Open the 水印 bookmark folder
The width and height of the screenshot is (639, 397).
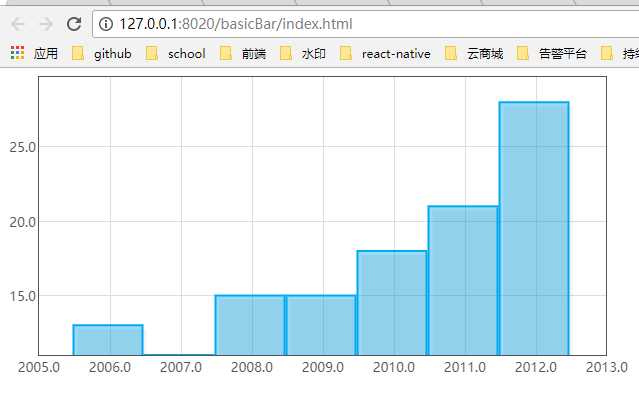[x=303, y=53]
